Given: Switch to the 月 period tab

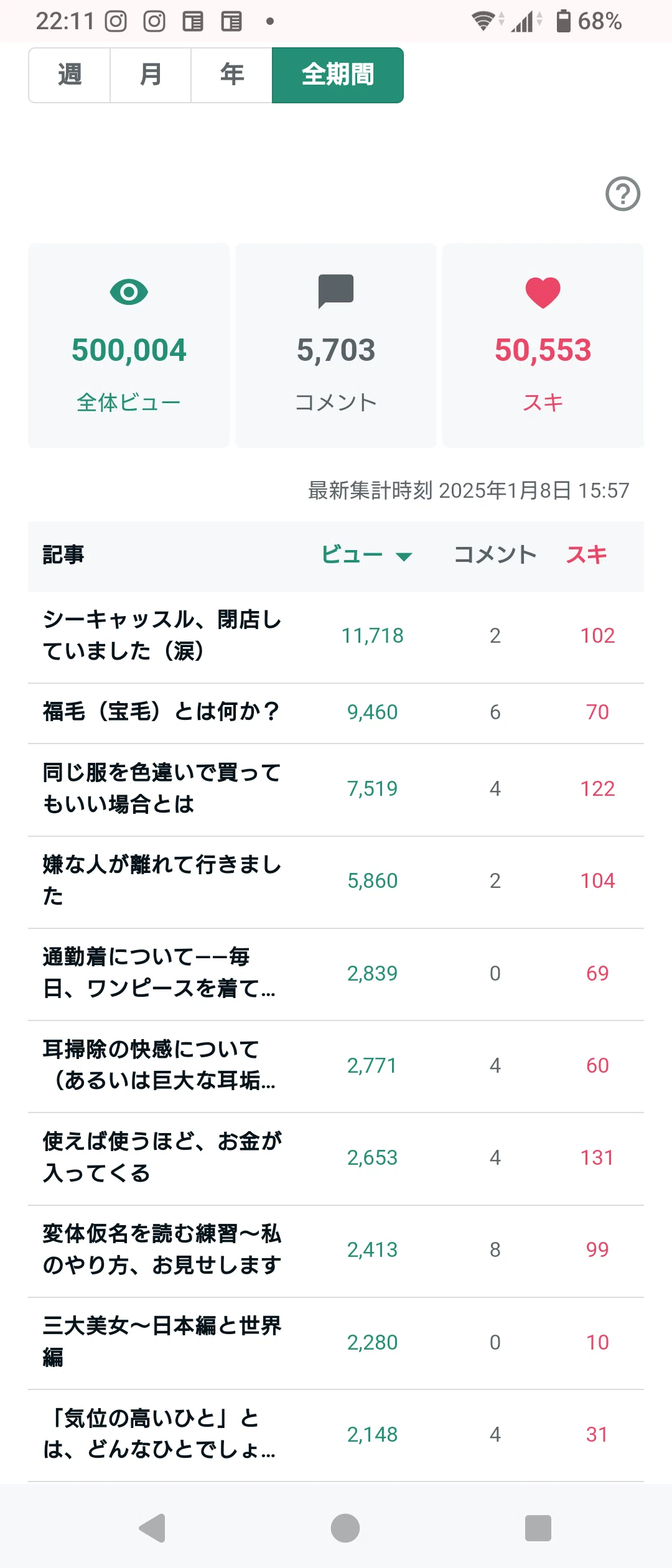Looking at the screenshot, I should click(x=151, y=75).
